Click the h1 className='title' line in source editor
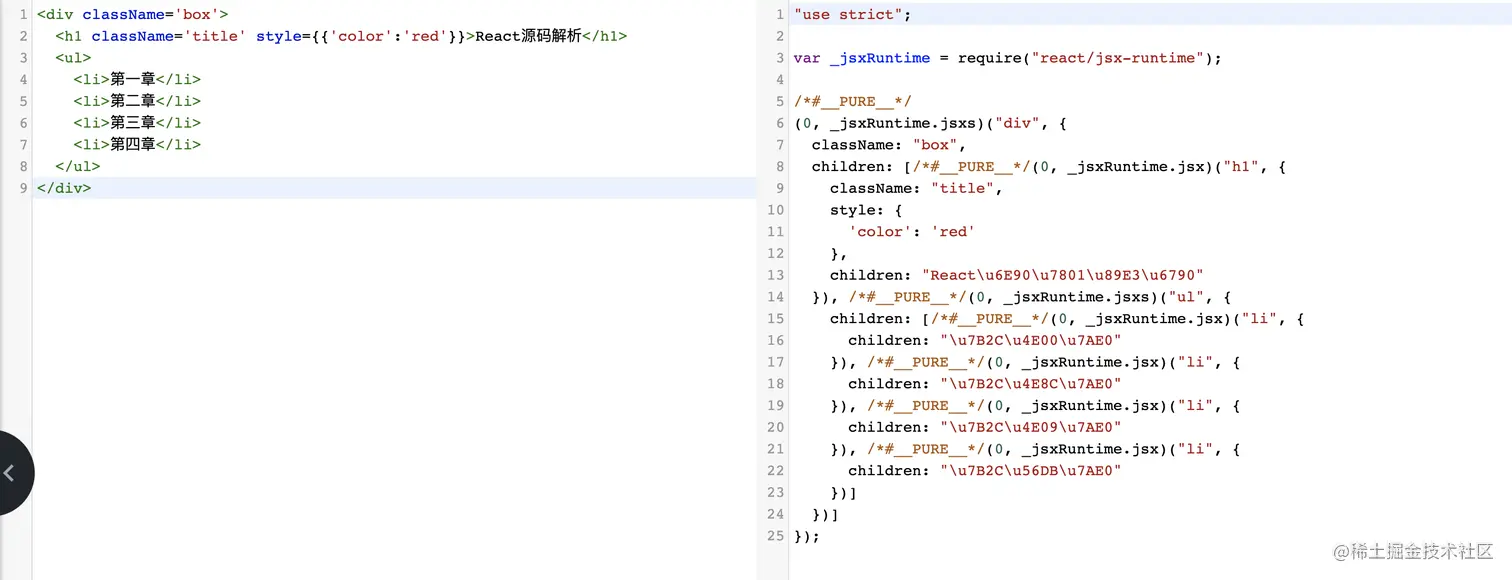1512x580 pixels. pos(341,36)
